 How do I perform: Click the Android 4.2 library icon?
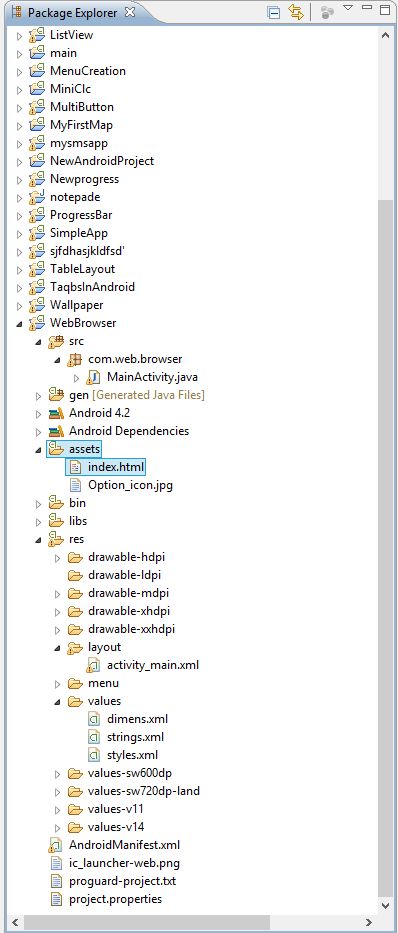point(57,413)
